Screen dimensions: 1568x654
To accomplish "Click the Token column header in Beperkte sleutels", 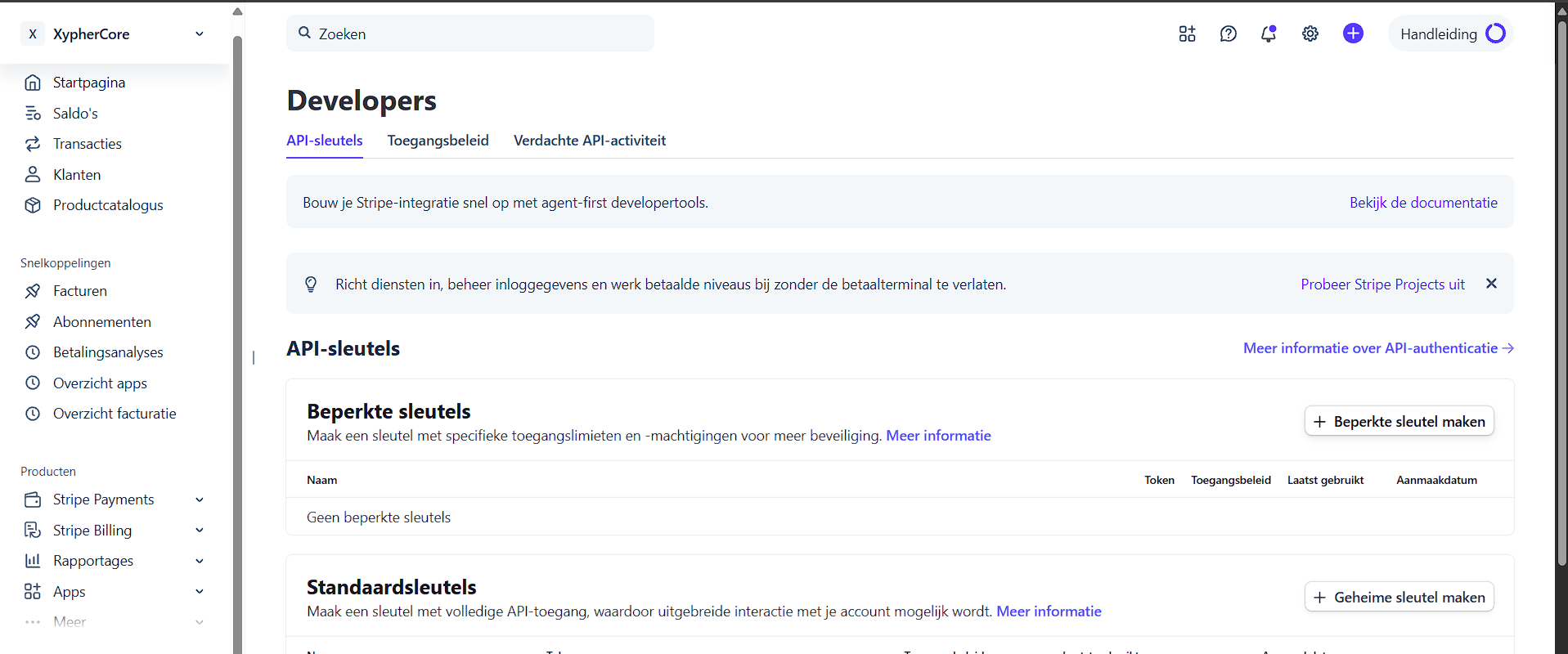I will (1159, 480).
